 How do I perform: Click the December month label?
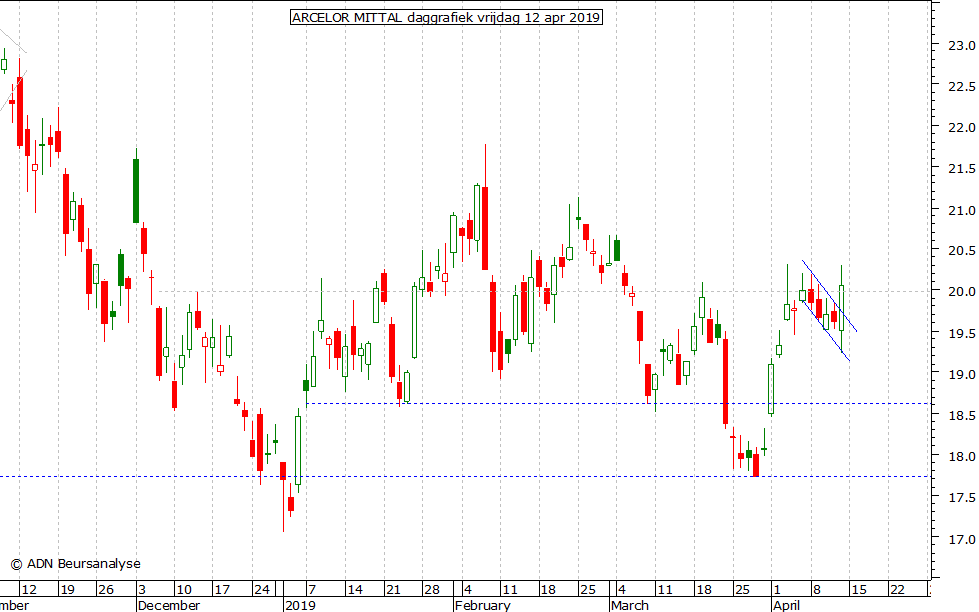point(169,605)
